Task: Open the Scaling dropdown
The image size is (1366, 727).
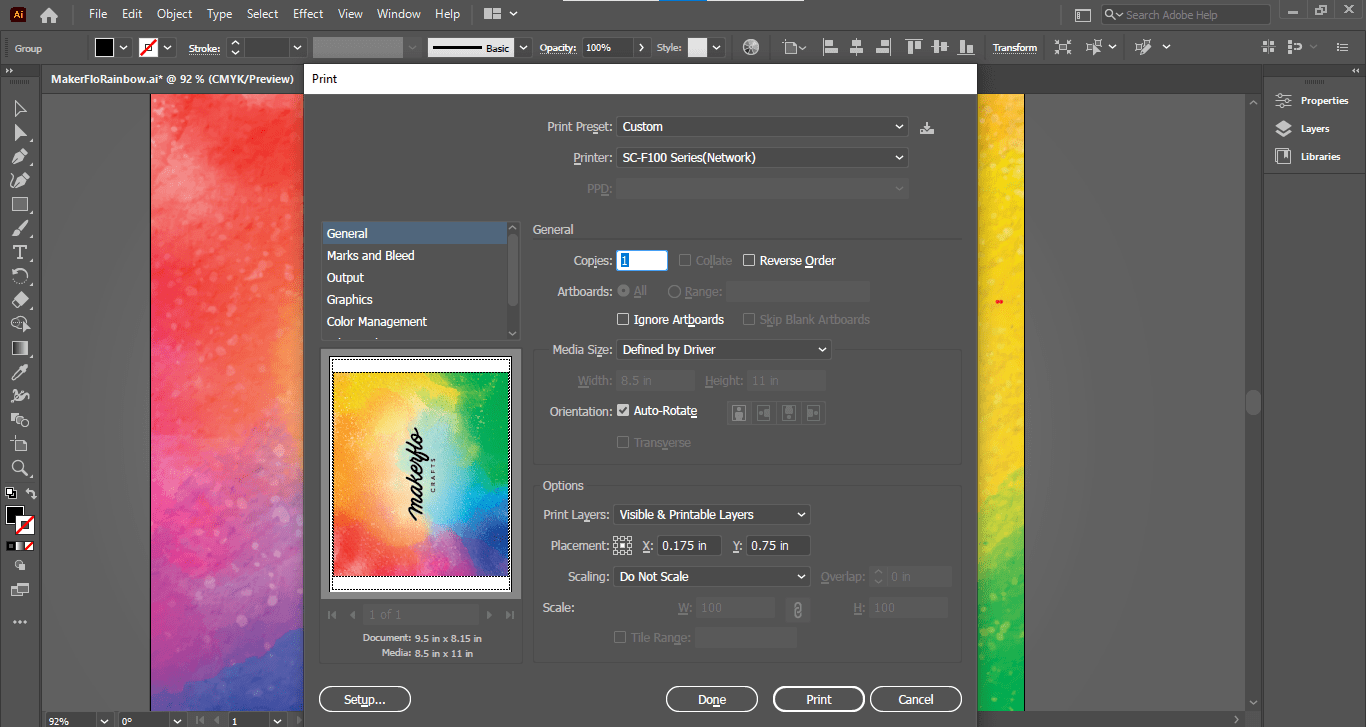Action: click(712, 577)
